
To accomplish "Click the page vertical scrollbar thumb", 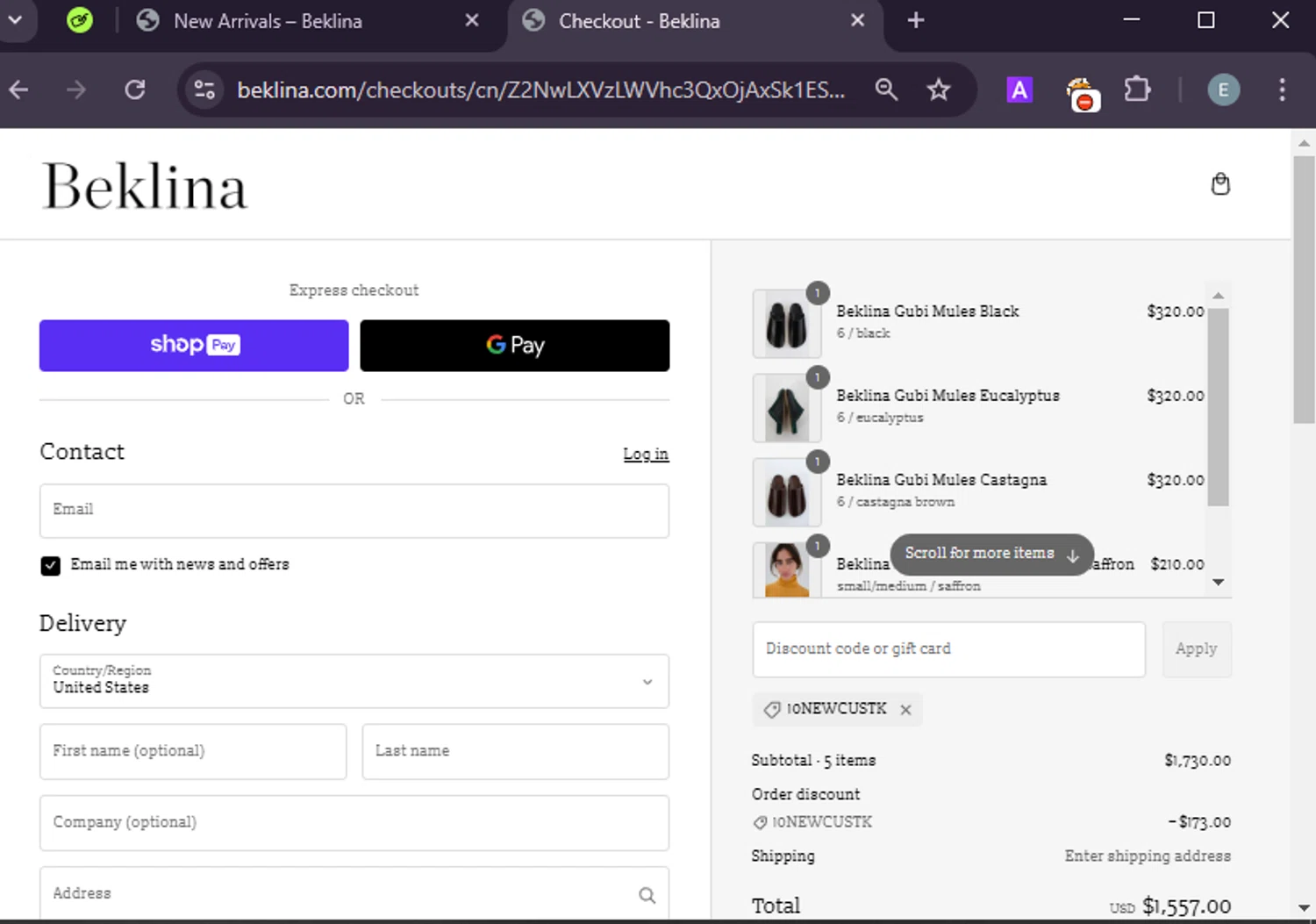I will pyautogui.click(x=1303, y=290).
